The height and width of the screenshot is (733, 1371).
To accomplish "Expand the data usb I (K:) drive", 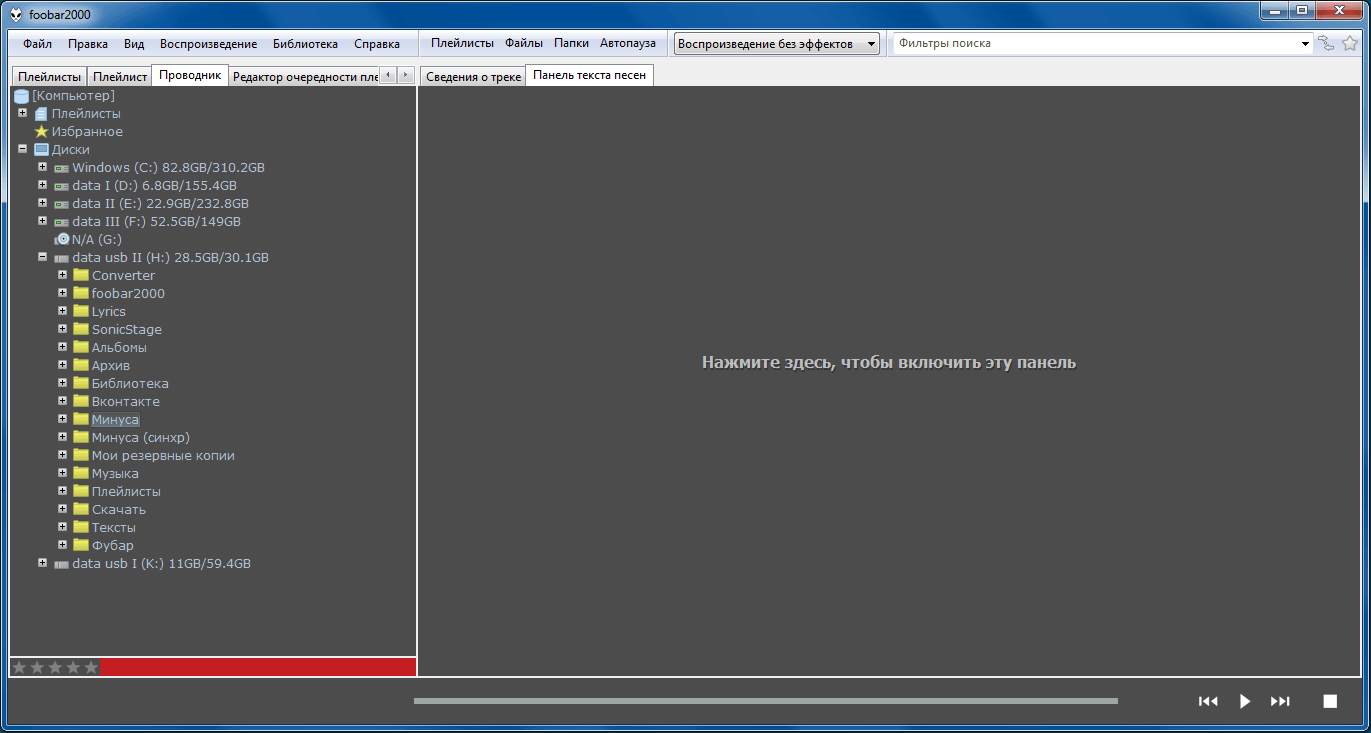I will pos(42,563).
